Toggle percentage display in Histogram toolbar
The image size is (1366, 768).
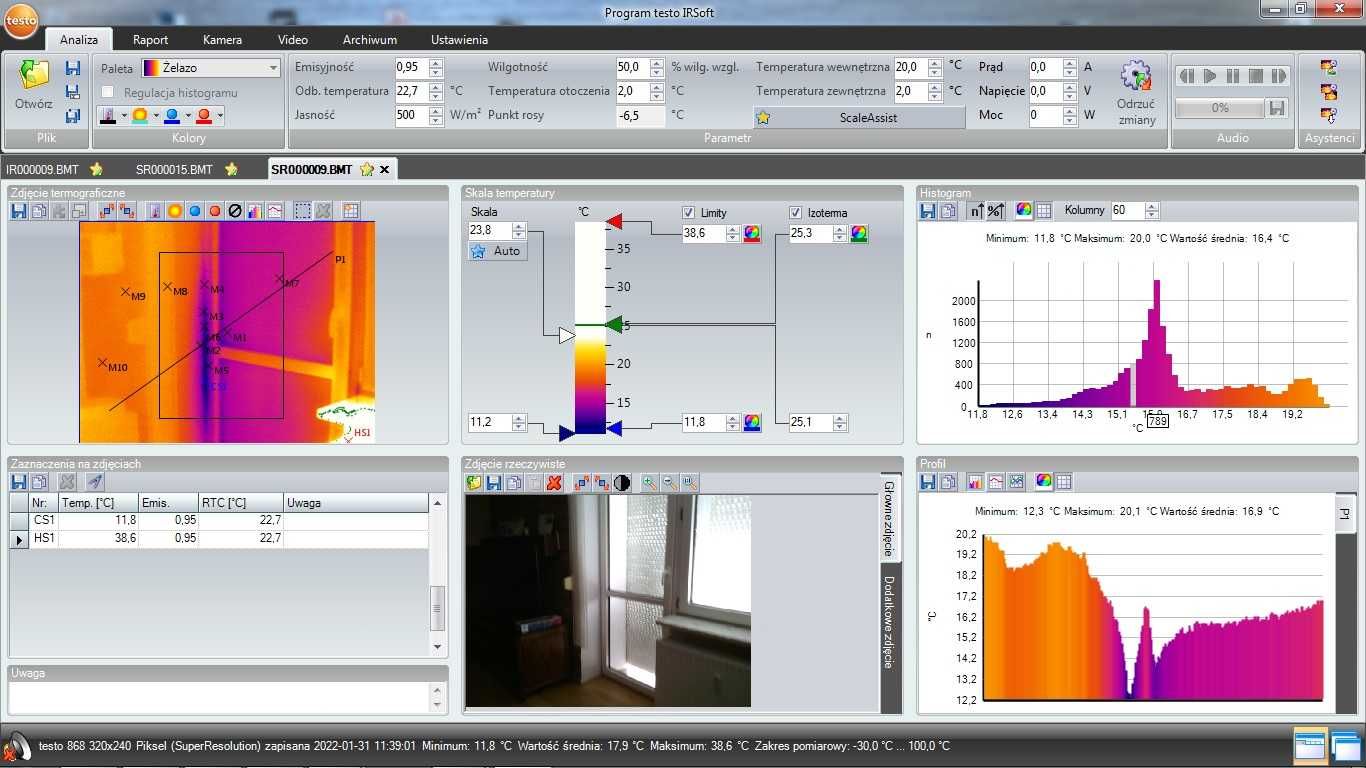point(996,211)
